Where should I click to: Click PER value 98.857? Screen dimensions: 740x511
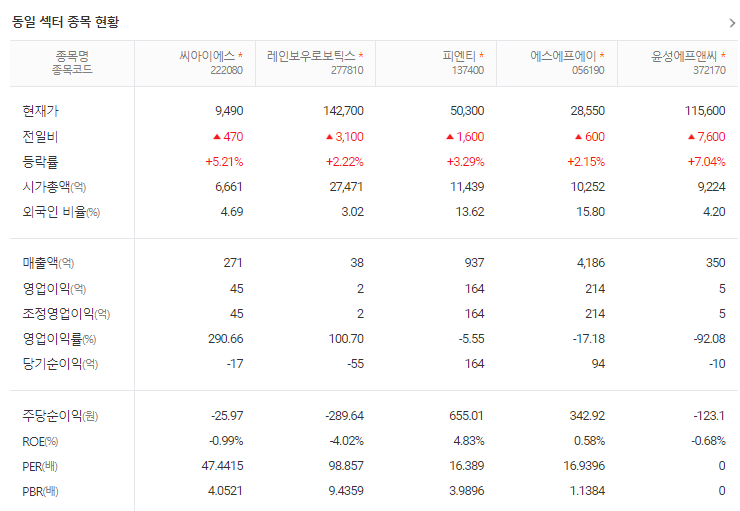click(346, 466)
